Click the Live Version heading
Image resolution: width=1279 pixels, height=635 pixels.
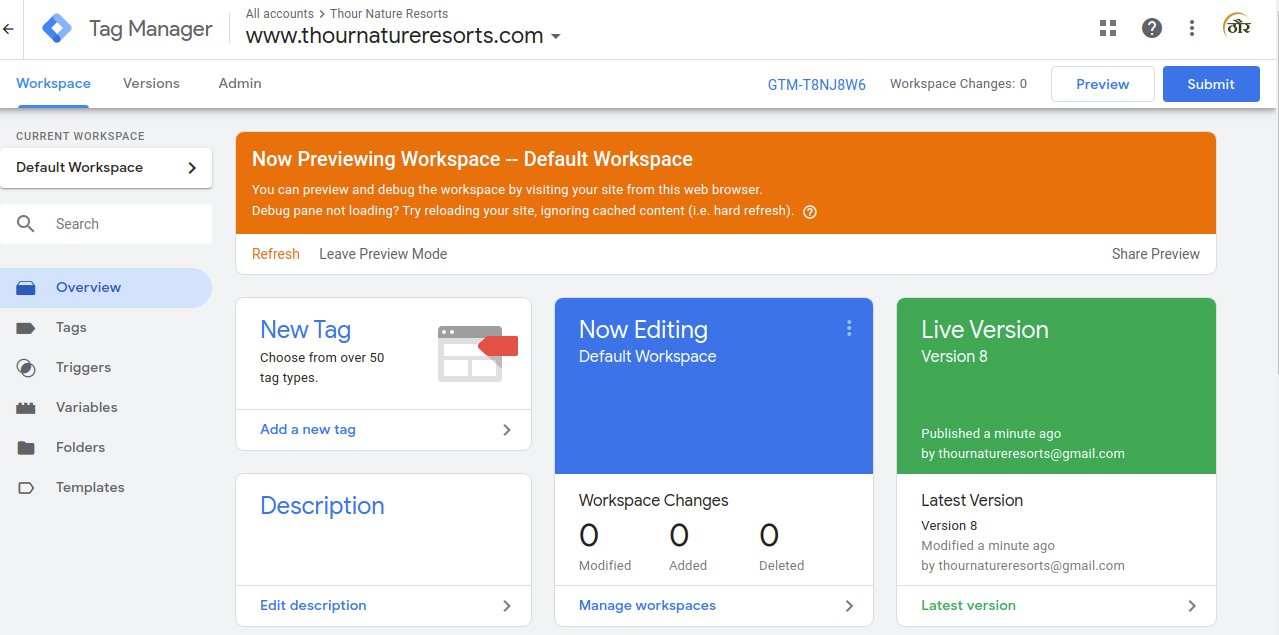985,330
